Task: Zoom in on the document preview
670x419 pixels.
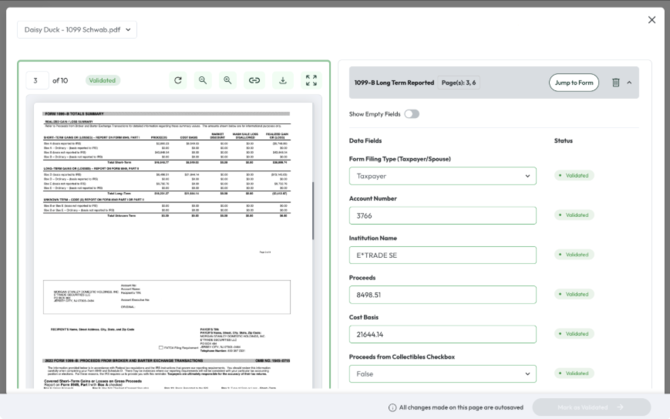Action: [x=227, y=80]
